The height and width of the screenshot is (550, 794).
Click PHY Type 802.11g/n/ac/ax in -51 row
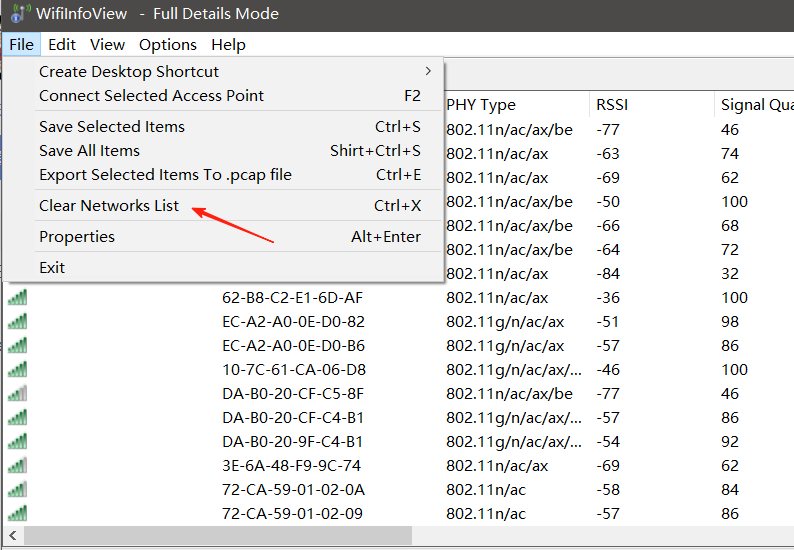point(505,322)
